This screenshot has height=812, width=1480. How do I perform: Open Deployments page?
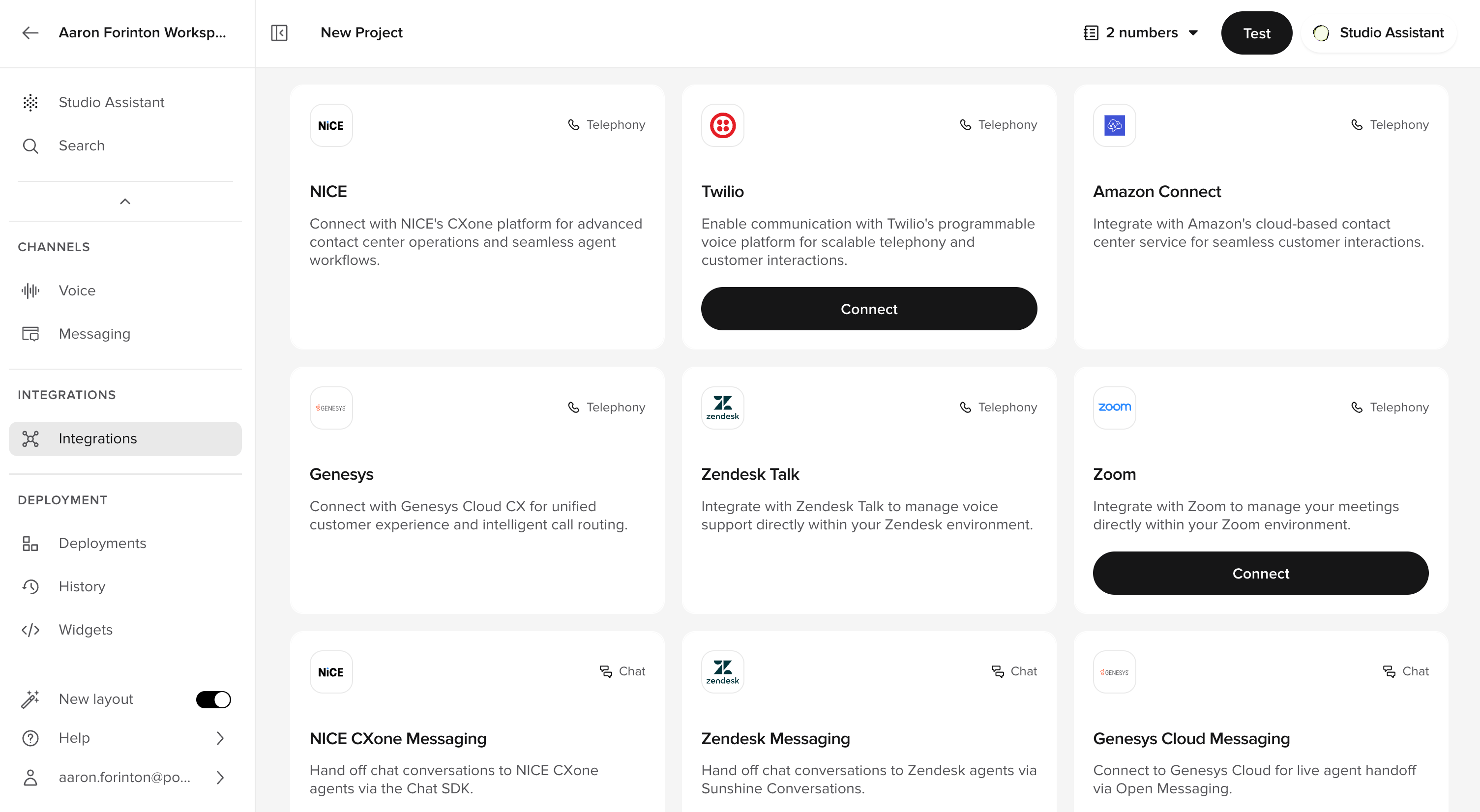(x=125, y=543)
